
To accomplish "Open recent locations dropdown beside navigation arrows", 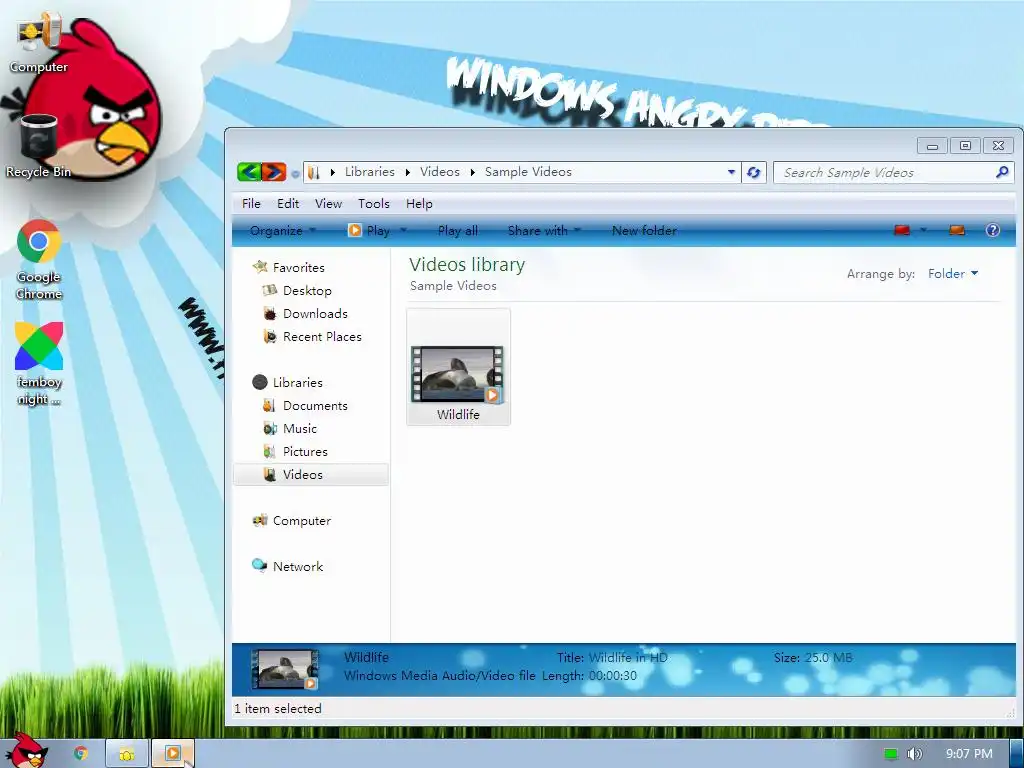I will tap(295, 174).
